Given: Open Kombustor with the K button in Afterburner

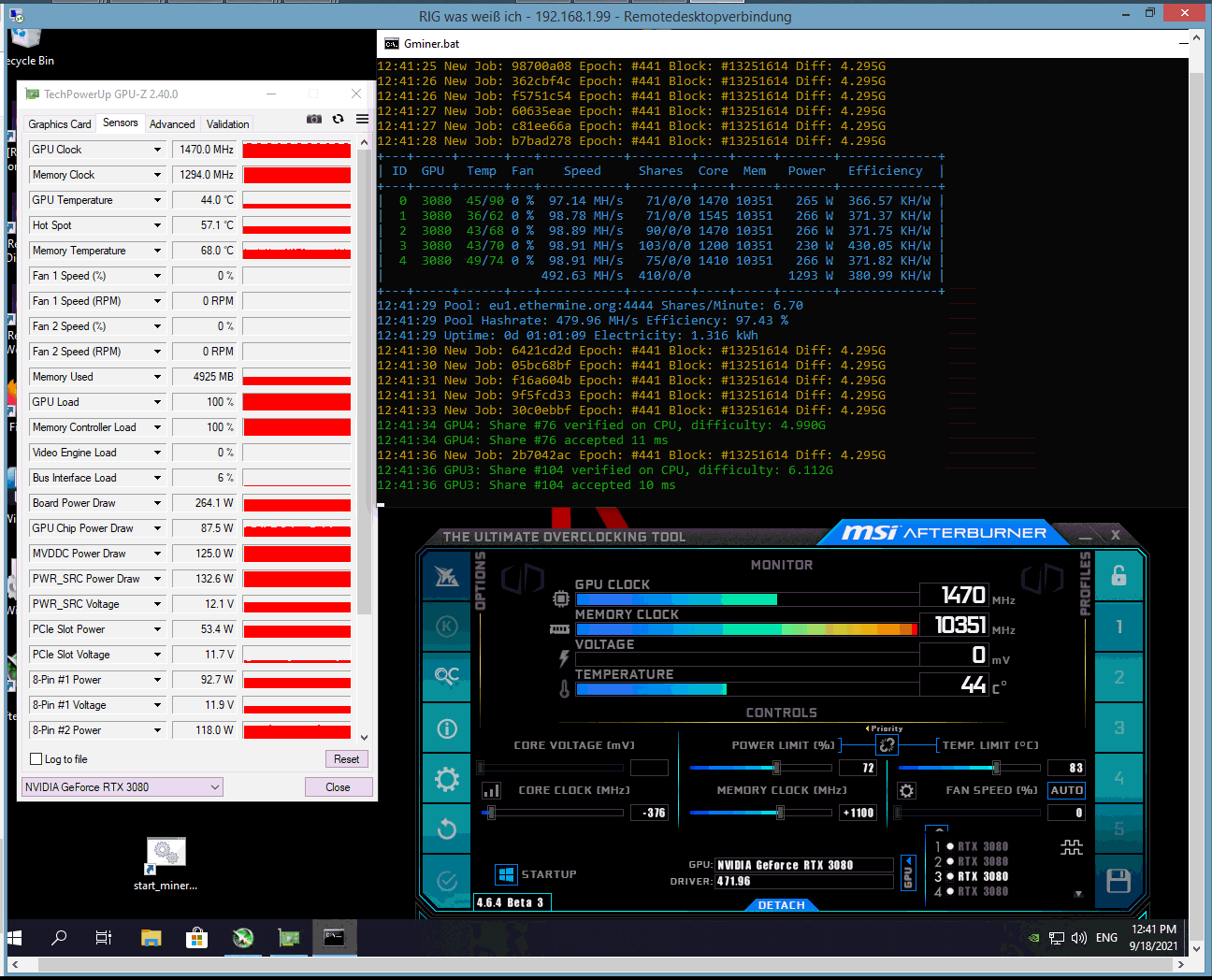Looking at the screenshot, I should pos(447,627).
